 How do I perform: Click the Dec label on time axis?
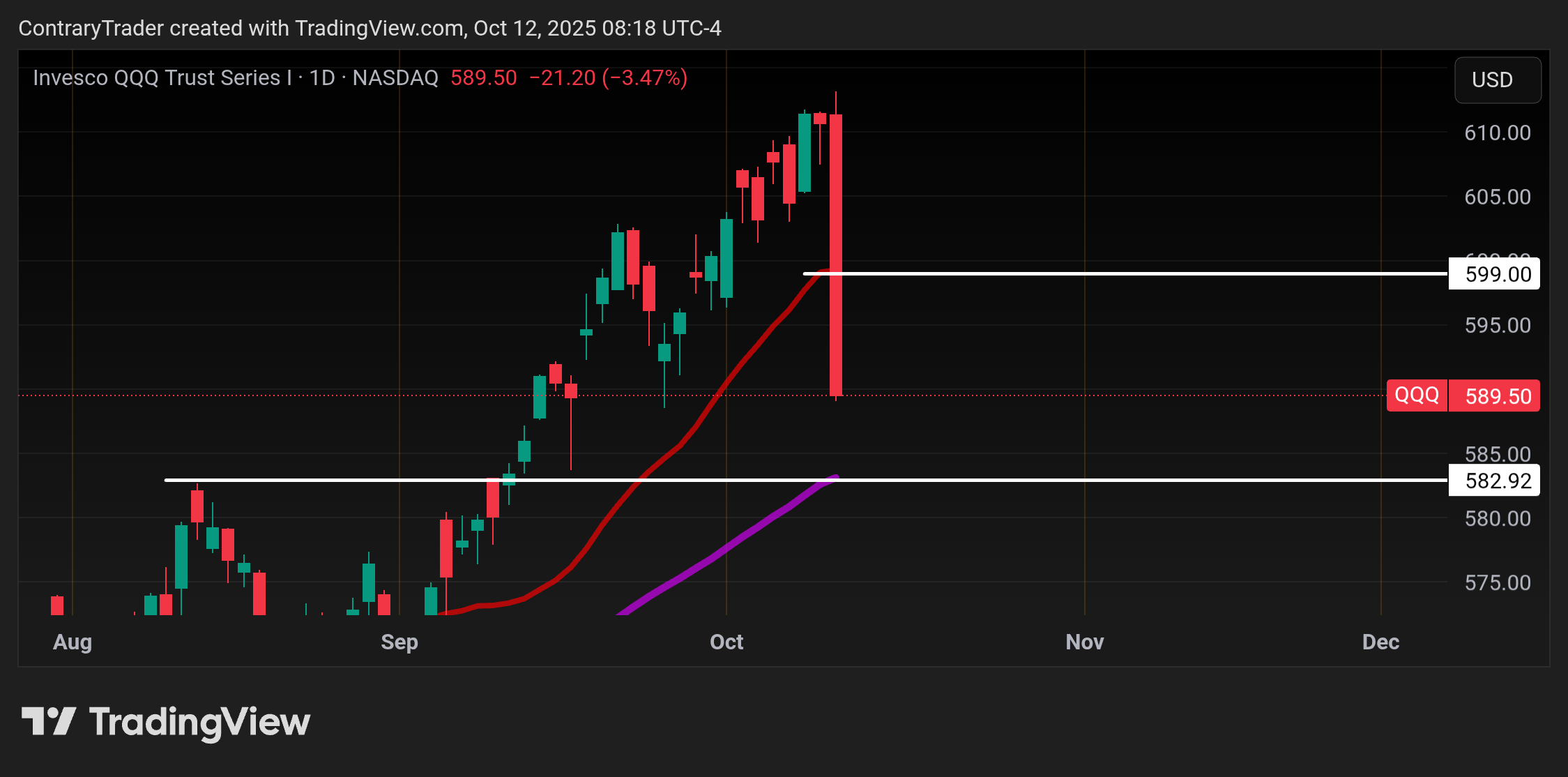[x=1381, y=642]
